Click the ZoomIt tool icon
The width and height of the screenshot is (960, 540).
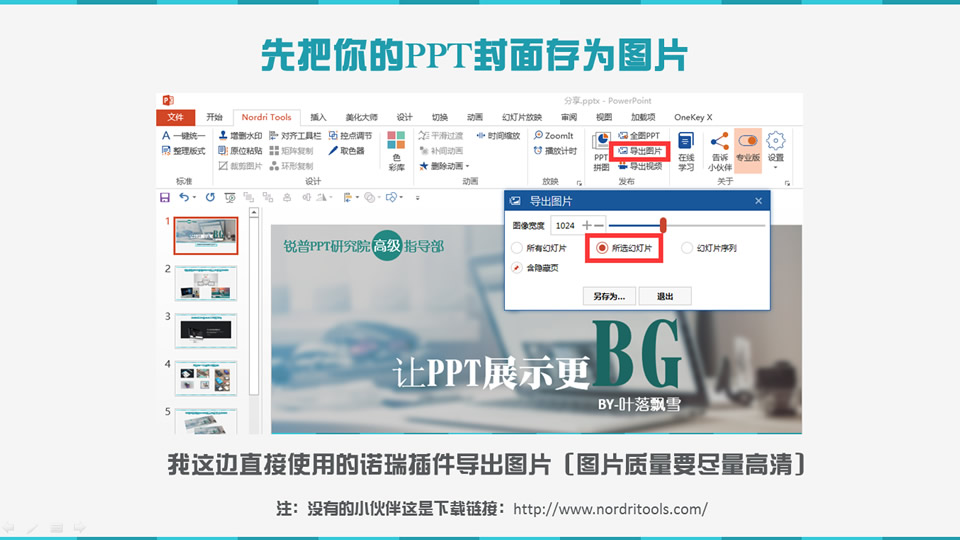(x=539, y=136)
